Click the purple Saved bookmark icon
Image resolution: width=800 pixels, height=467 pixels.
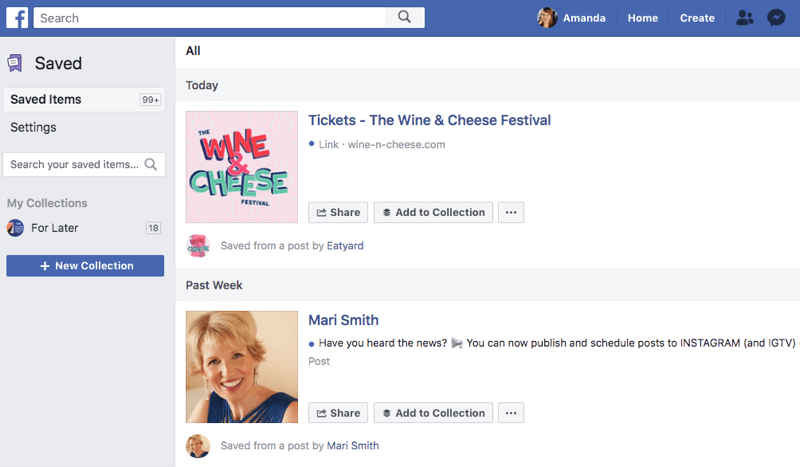15,63
